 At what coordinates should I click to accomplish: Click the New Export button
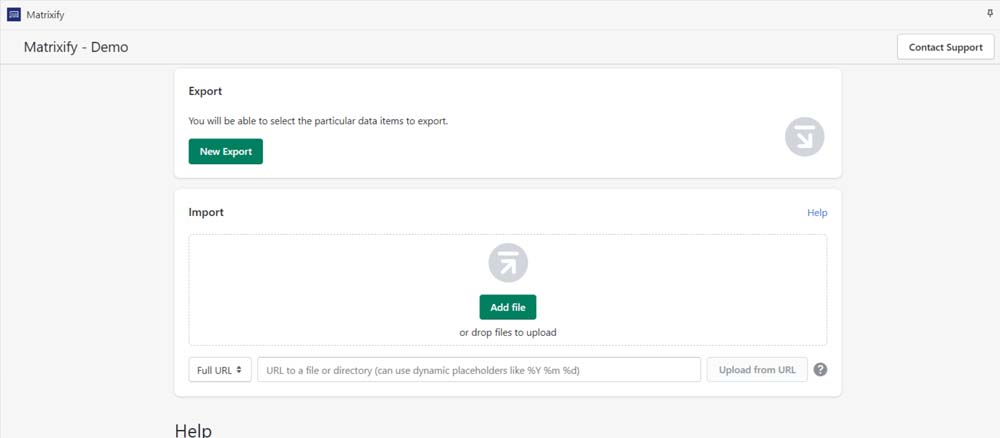click(x=226, y=152)
